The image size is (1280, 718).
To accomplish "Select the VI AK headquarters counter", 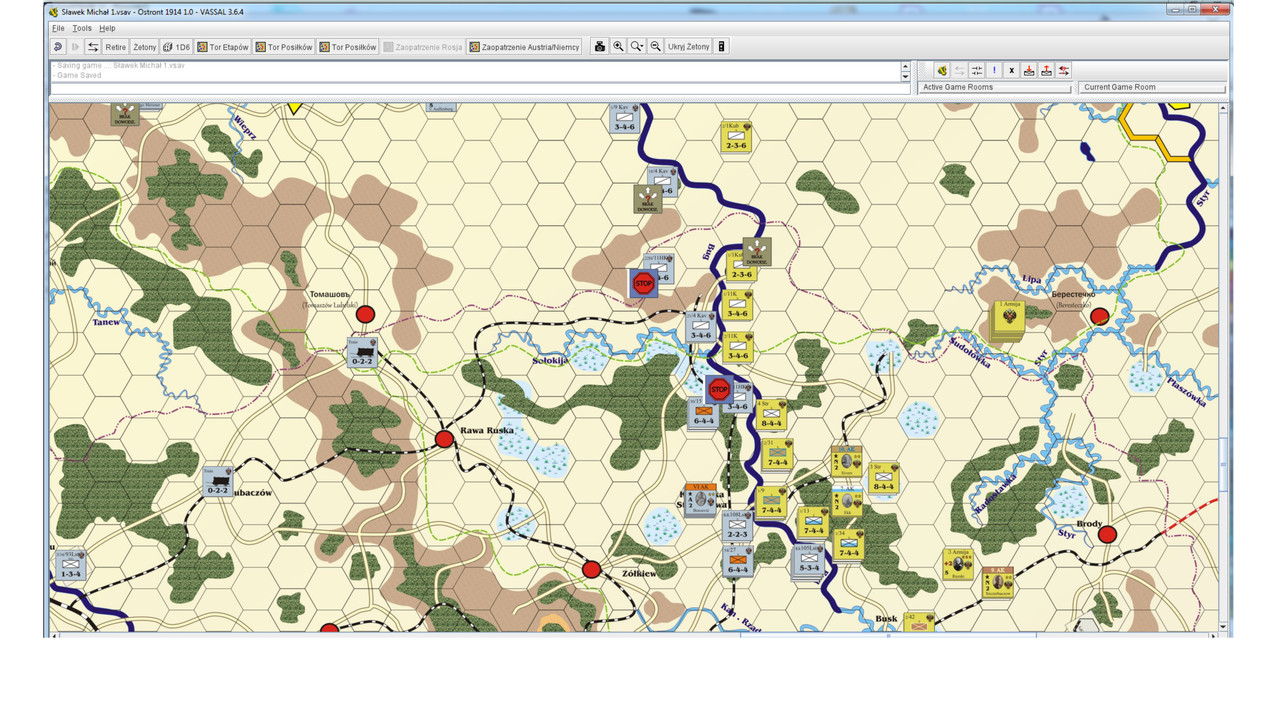I will coord(701,498).
